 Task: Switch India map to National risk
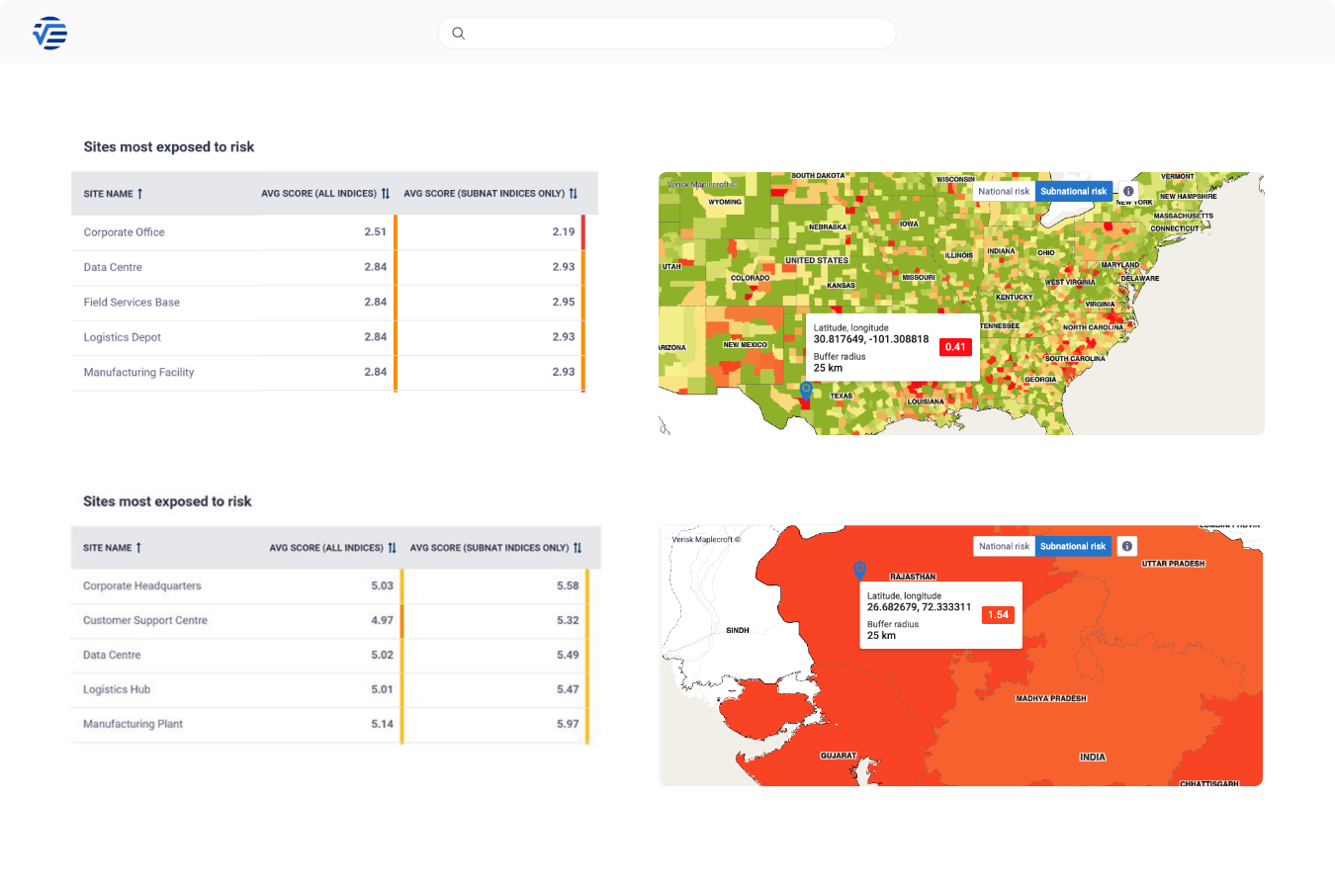pyautogui.click(x=1004, y=546)
